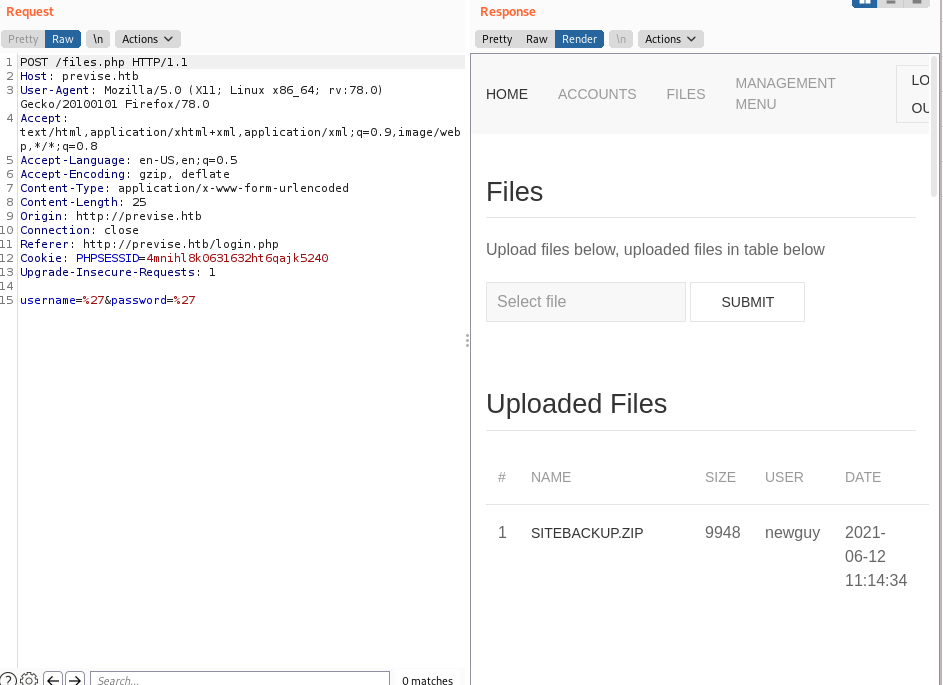Viewport: 943px width, 685px height.
Task: Switch Request view to Pretty
Action: 23,39
